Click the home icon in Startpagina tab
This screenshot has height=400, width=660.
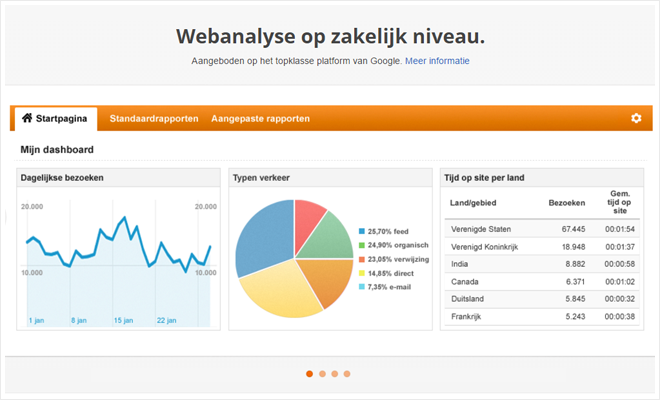pyautogui.click(x=27, y=118)
